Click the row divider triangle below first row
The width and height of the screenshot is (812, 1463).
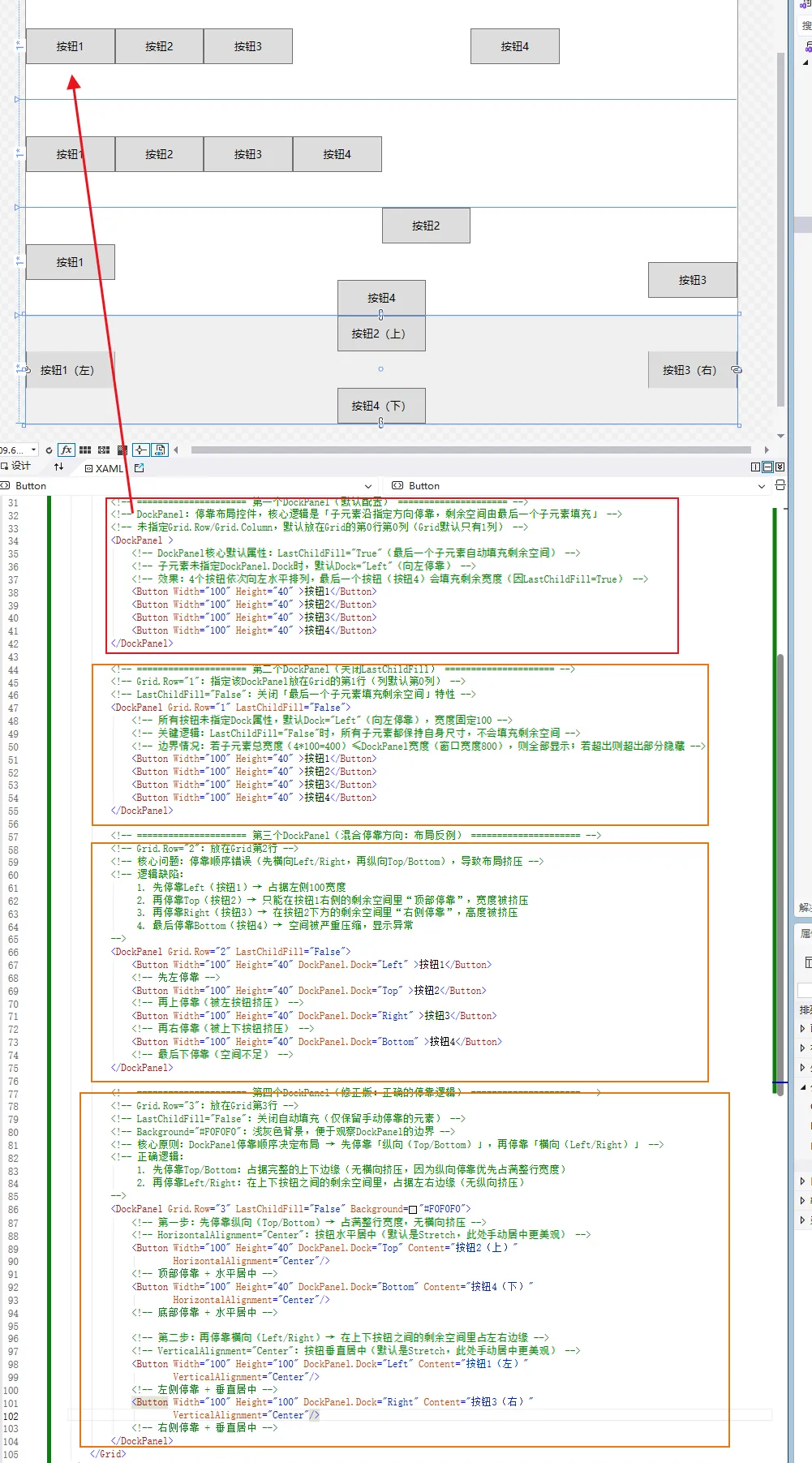click(x=18, y=99)
